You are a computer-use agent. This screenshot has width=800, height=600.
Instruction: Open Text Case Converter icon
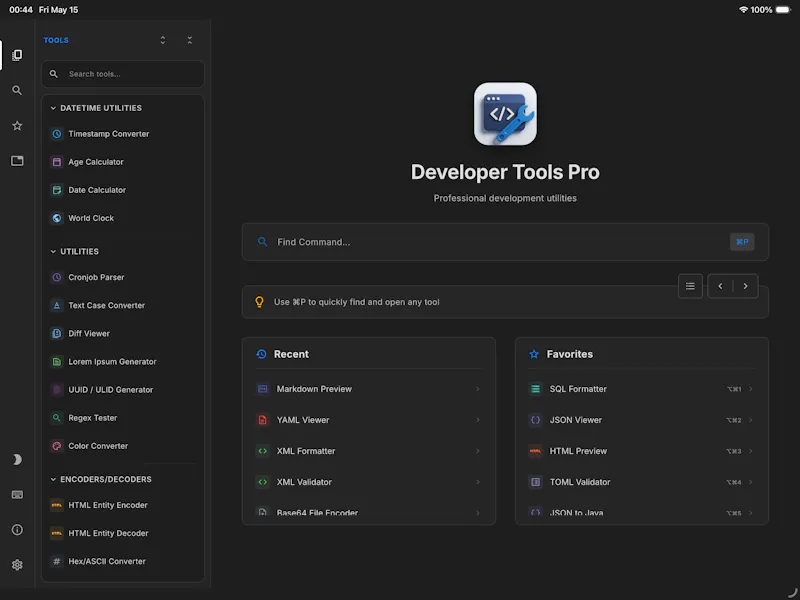57,305
